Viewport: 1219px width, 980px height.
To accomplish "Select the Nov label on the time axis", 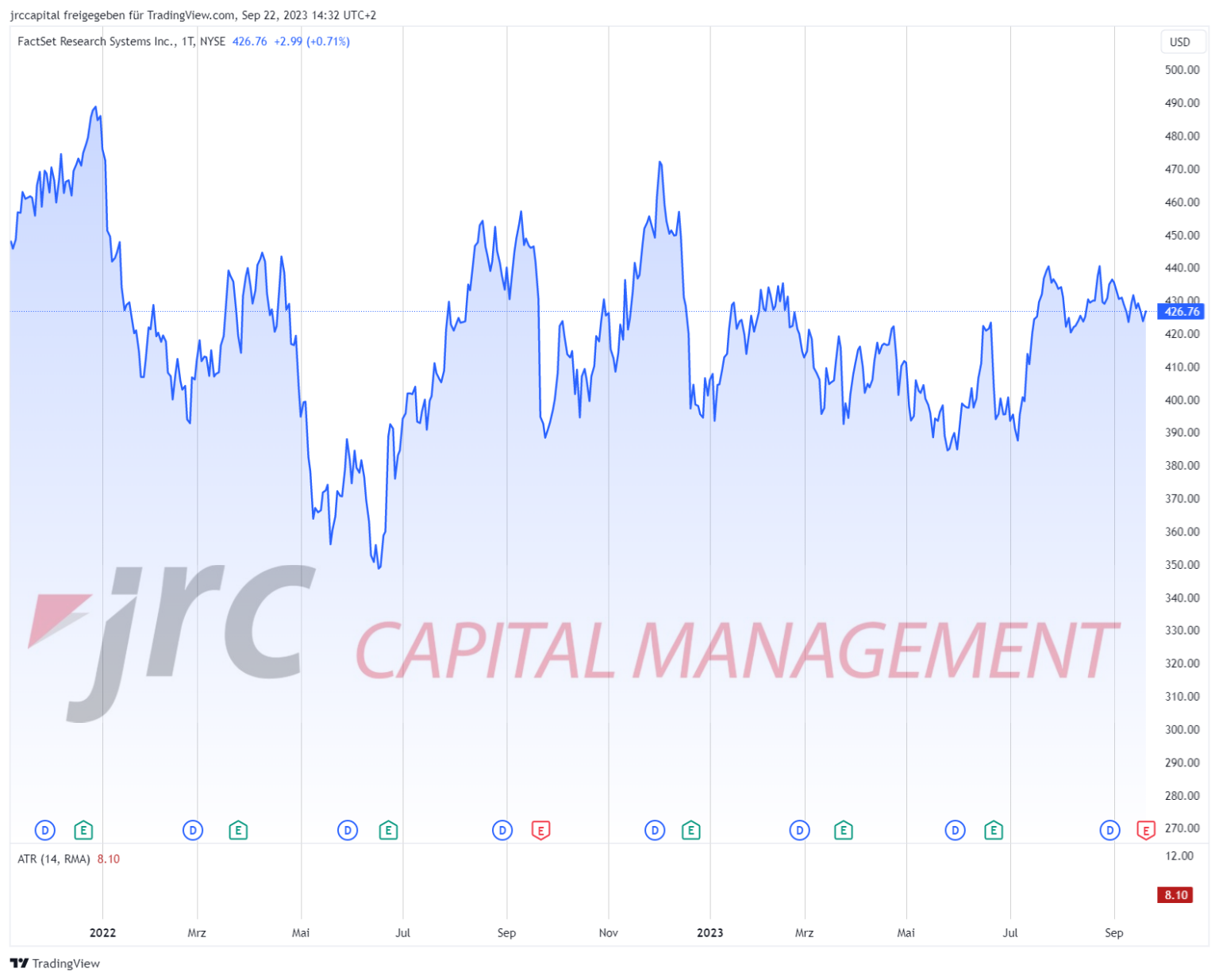I will pyautogui.click(x=609, y=932).
